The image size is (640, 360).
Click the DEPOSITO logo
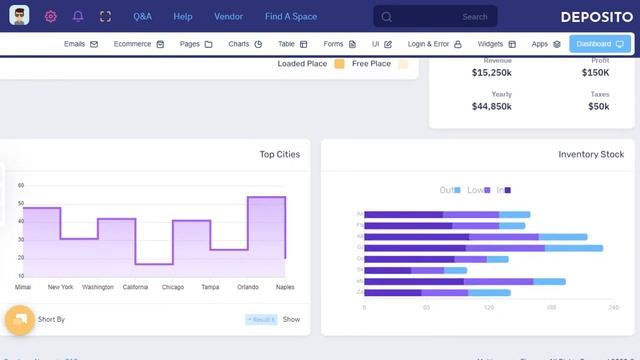point(597,17)
